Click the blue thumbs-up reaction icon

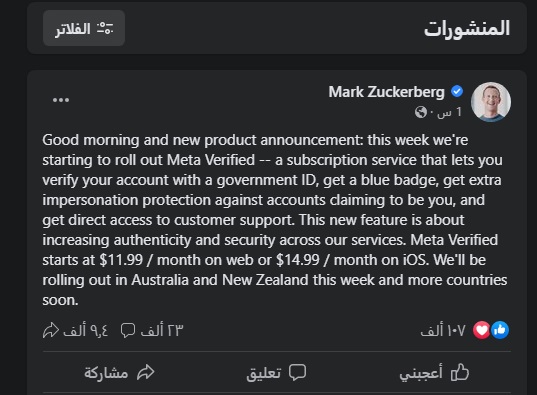tap(500, 330)
